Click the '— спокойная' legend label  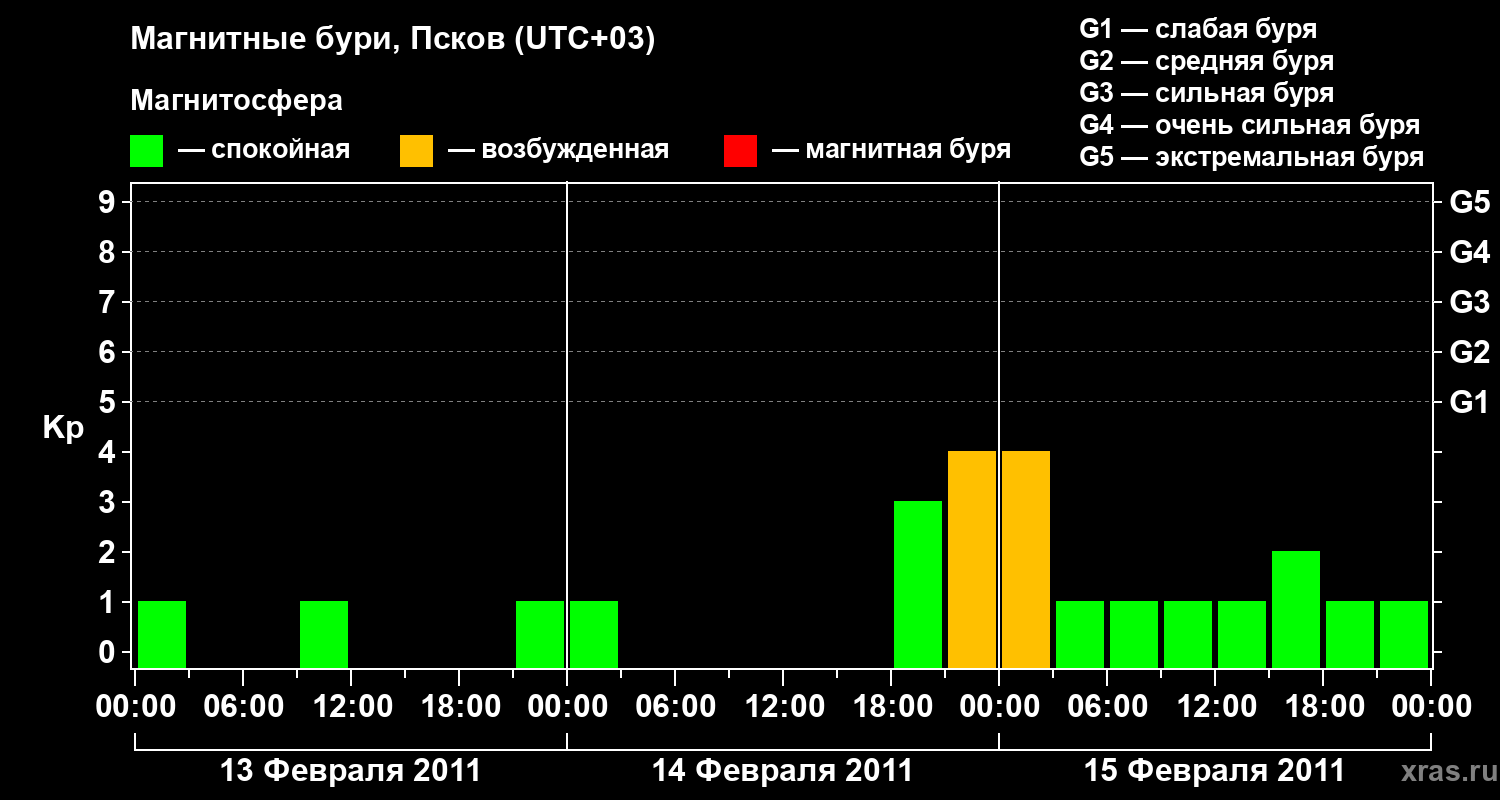pyautogui.click(x=264, y=151)
